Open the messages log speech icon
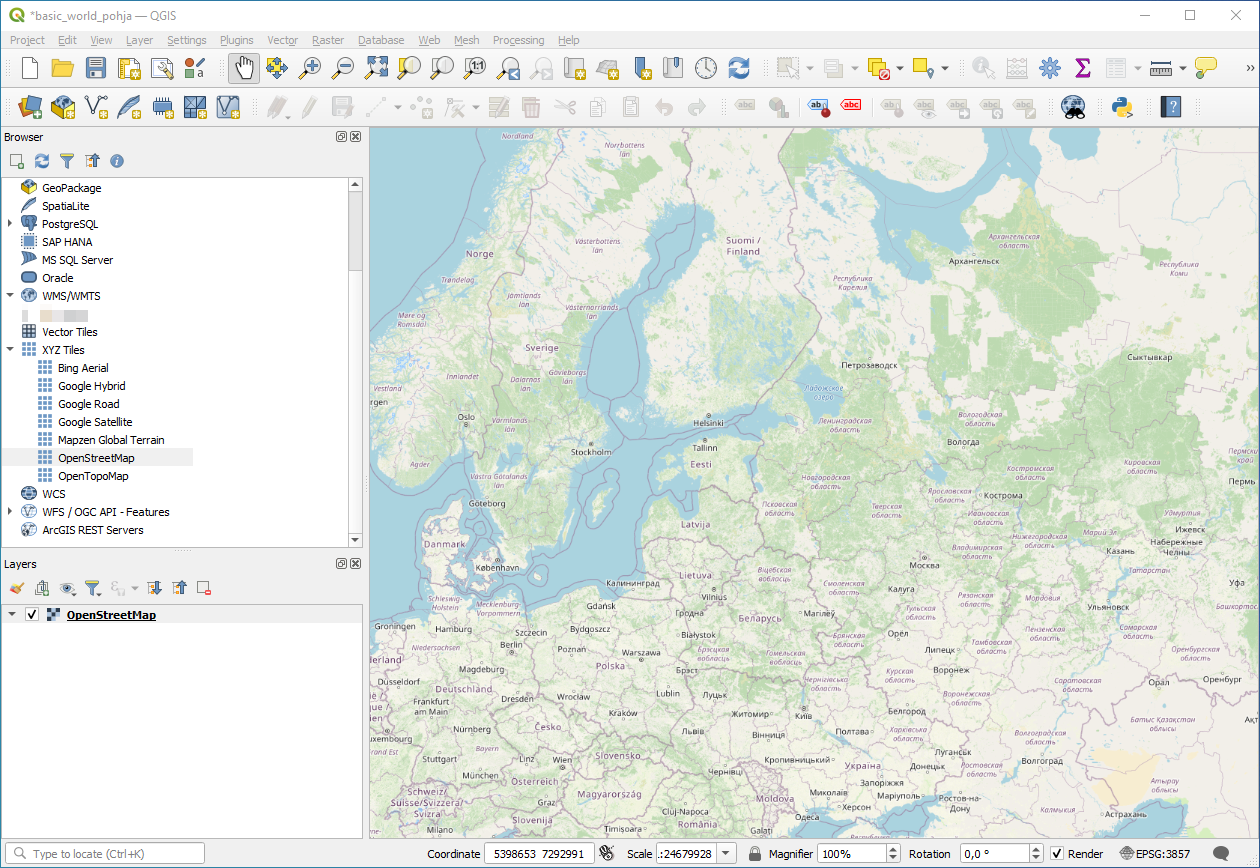1260x868 pixels. coord(1221,853)
